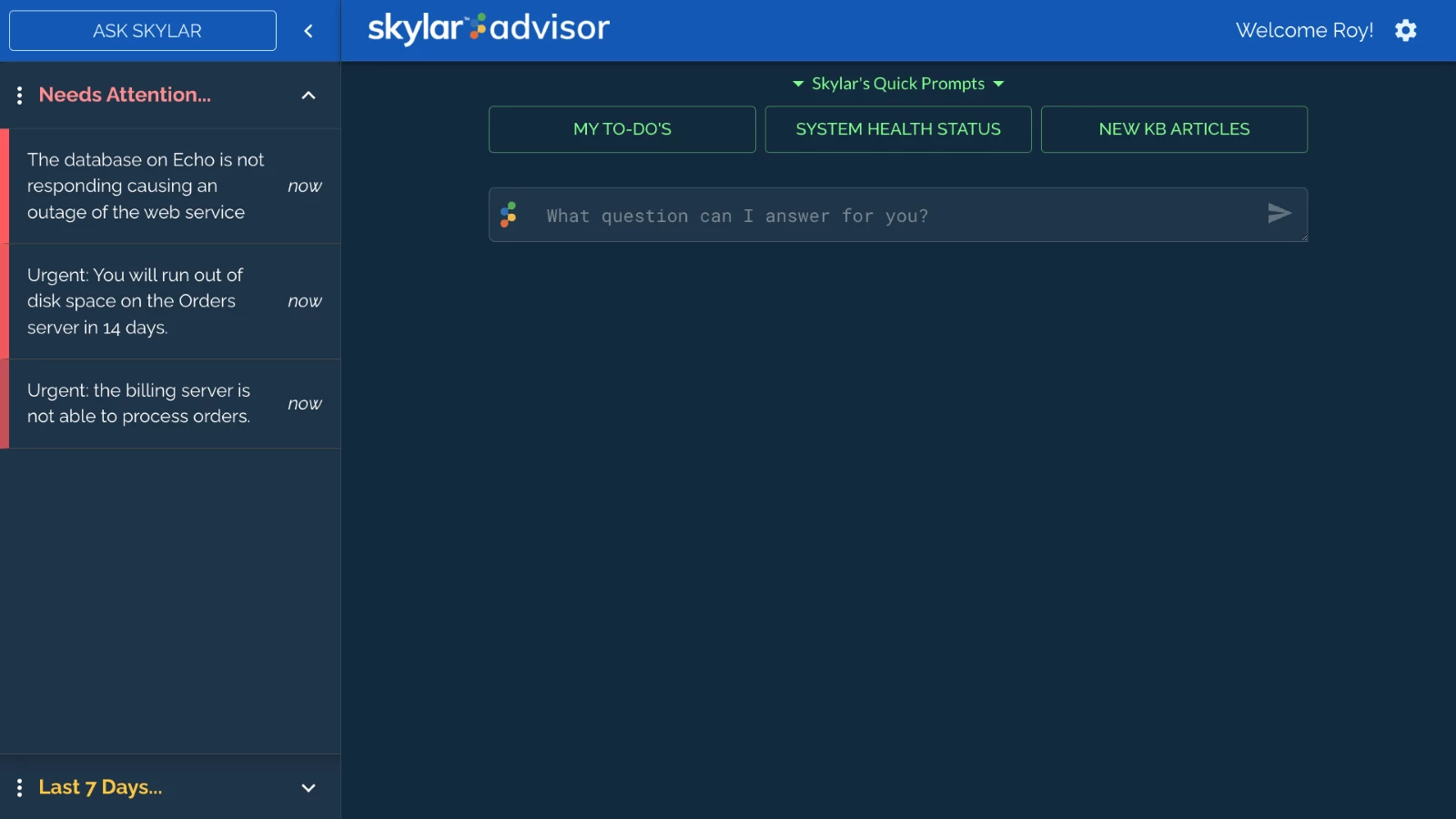Click the 'now' timestamp on the billing alert

tap(305, 403)
